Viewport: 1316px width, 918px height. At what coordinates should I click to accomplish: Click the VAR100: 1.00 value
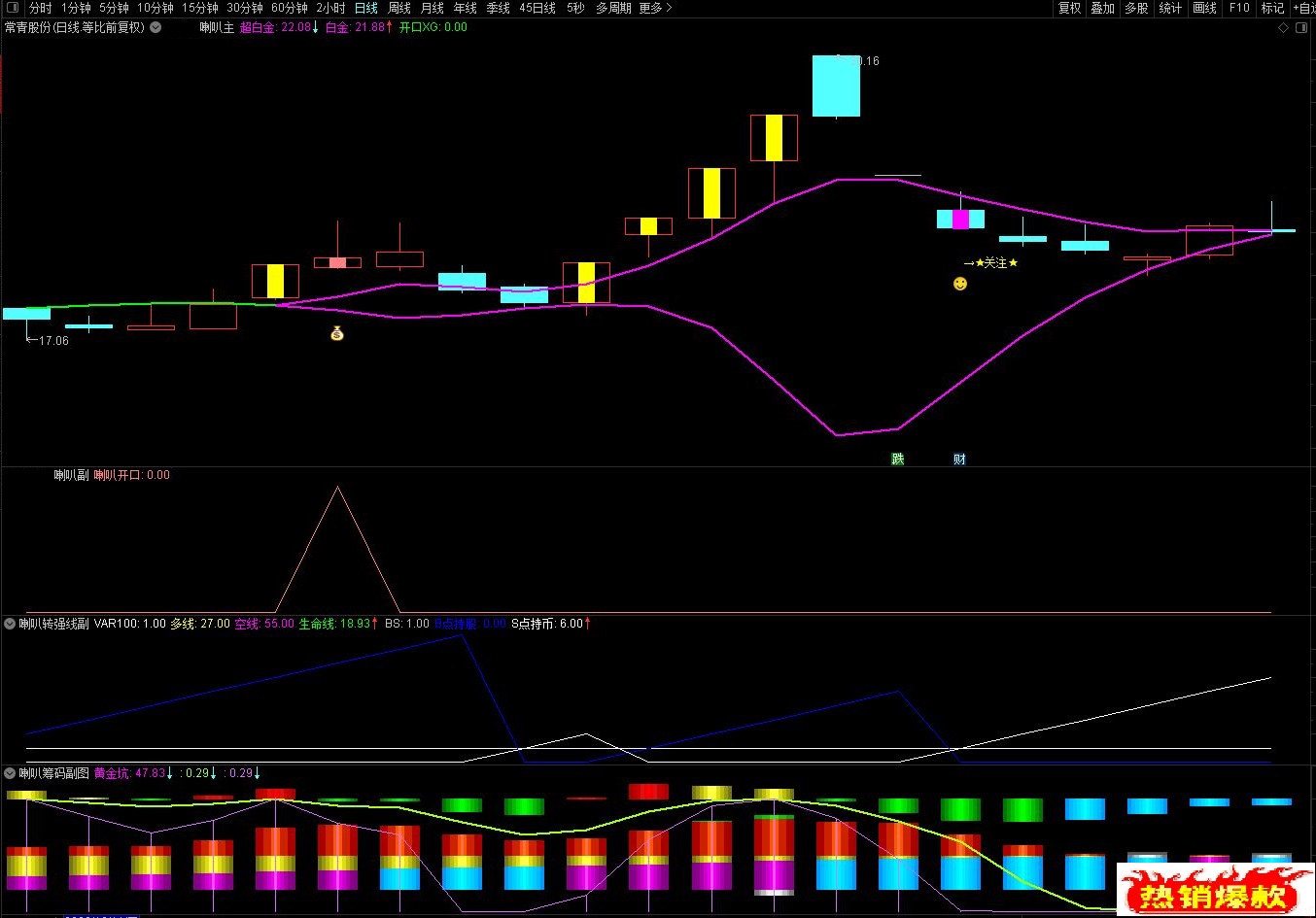[130, 624]
